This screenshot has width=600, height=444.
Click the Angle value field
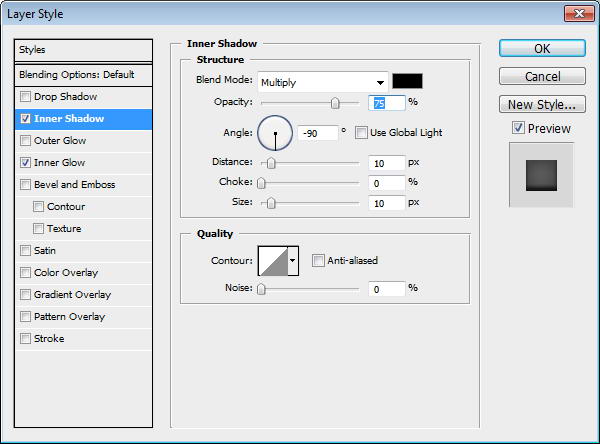coord(318,133)
